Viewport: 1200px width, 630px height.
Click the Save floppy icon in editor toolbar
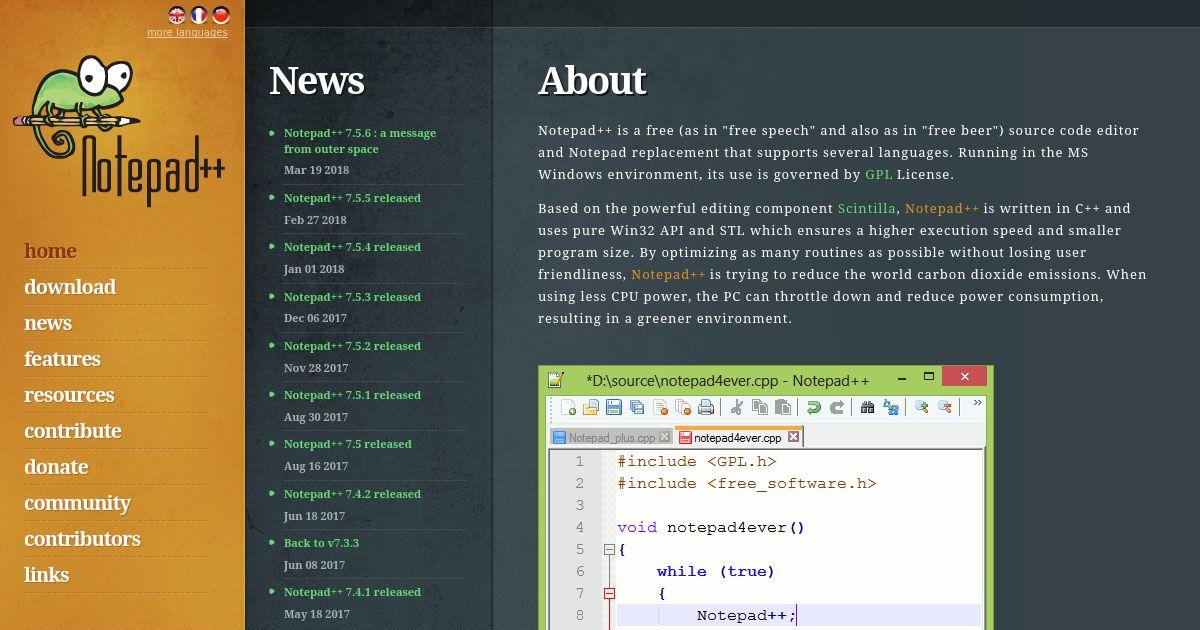613,407
